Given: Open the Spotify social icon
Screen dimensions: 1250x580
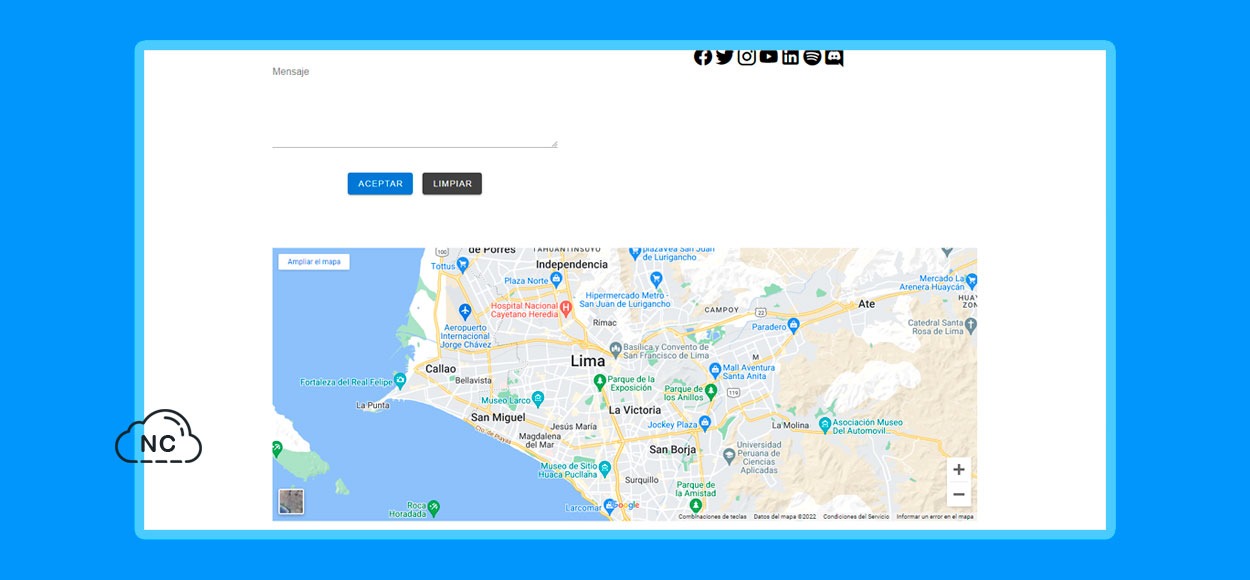Looking at the screenshot, I should (812, 57).
